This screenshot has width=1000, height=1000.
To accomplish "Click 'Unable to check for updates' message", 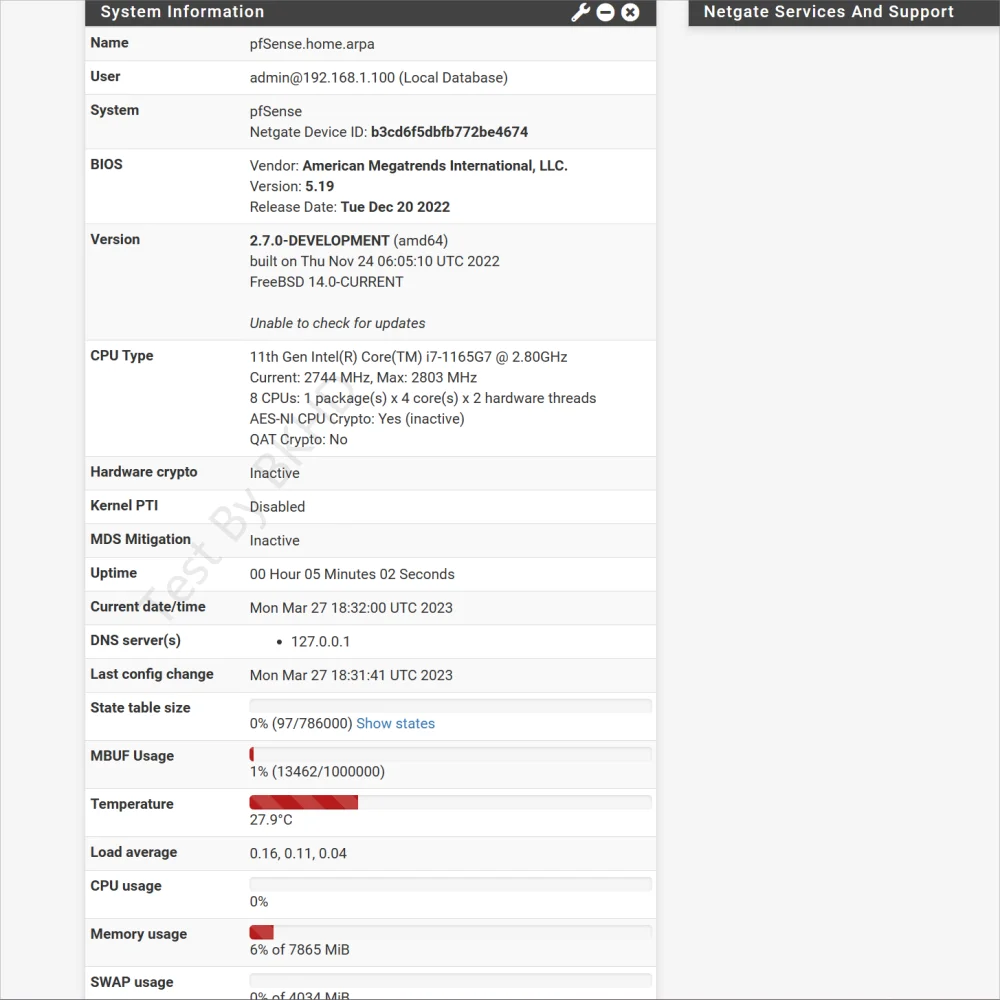I will 337,323.
